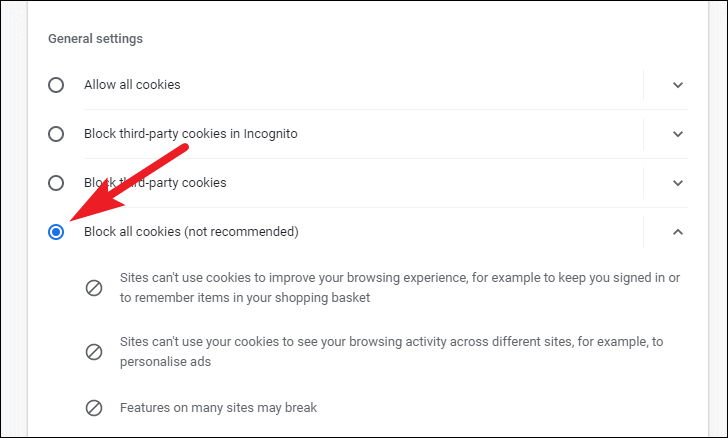
Task: Click the General settings heading
Action: pos(96,39)
